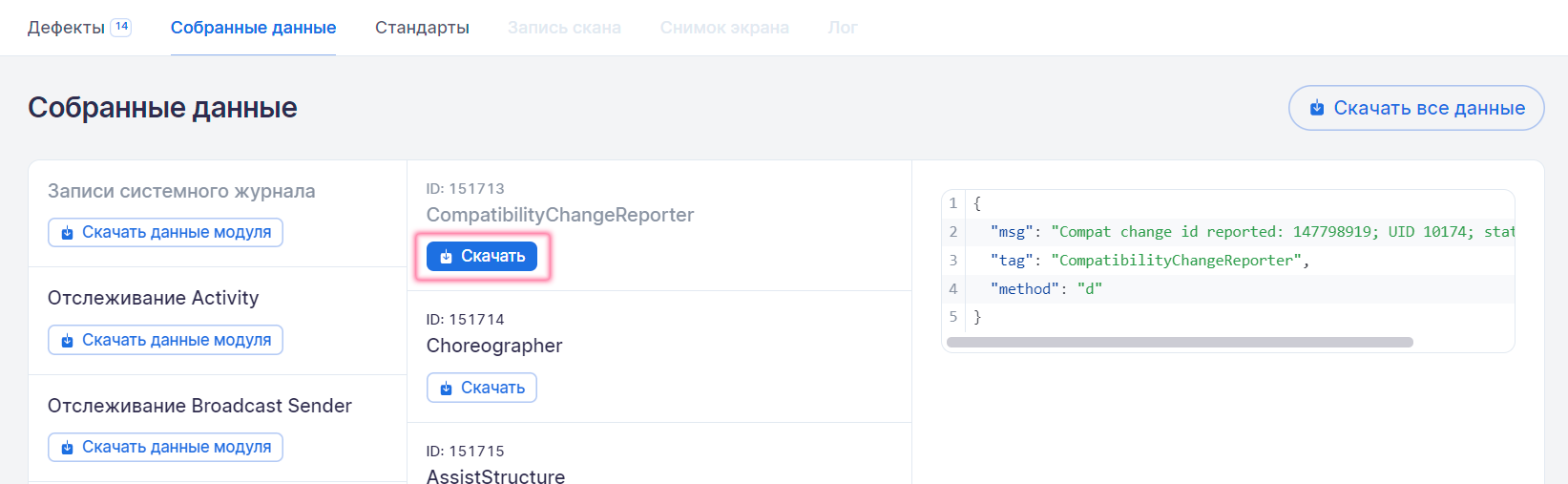The width and height of the screenshot is (1568, 484).
Task: Switch to the Собранные данные tab
Action: coord(253,28)
